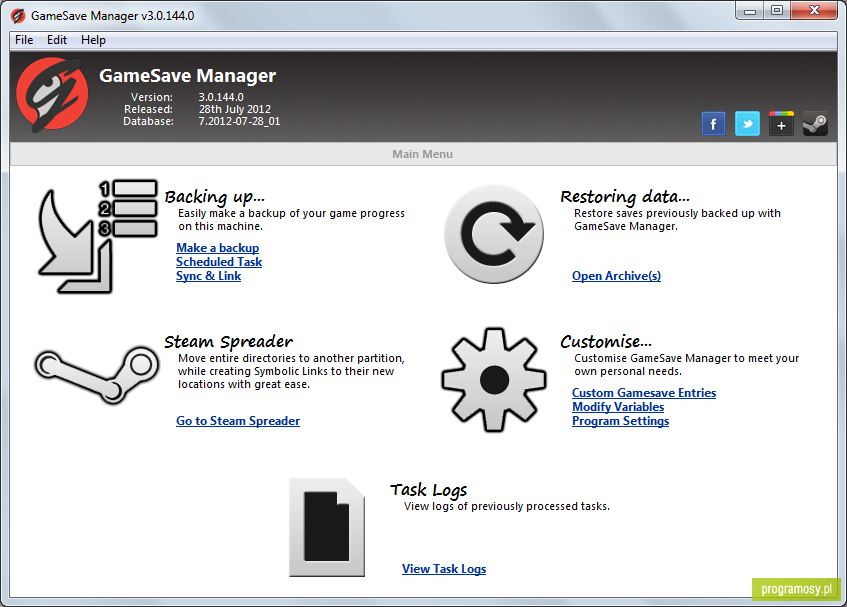Click the Customise gear icon
This screenshot has width=847, height=607.
[x=494, y=380]
